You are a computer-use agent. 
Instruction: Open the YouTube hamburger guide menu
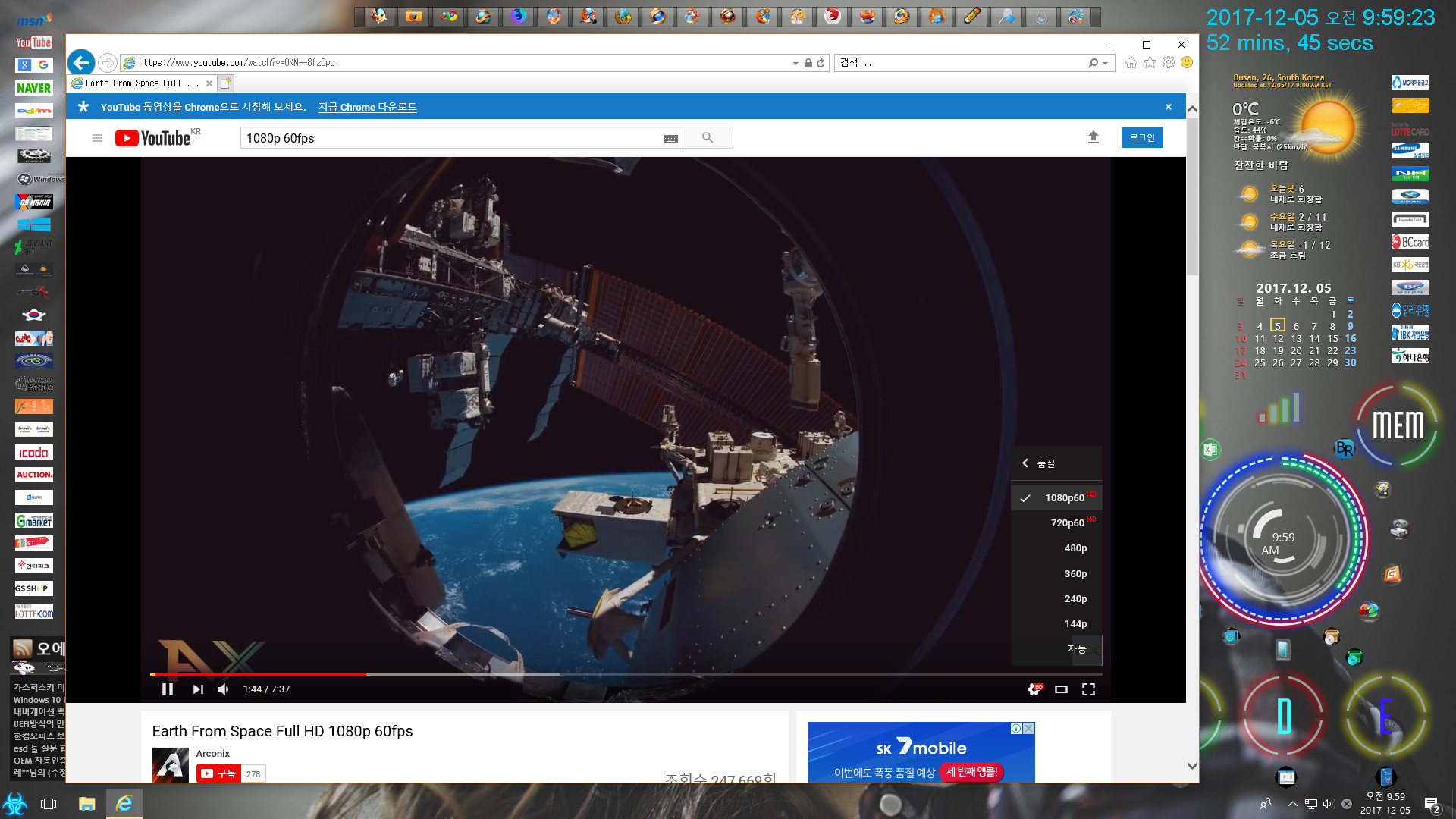pyautogui.click(x=97, y=138)
